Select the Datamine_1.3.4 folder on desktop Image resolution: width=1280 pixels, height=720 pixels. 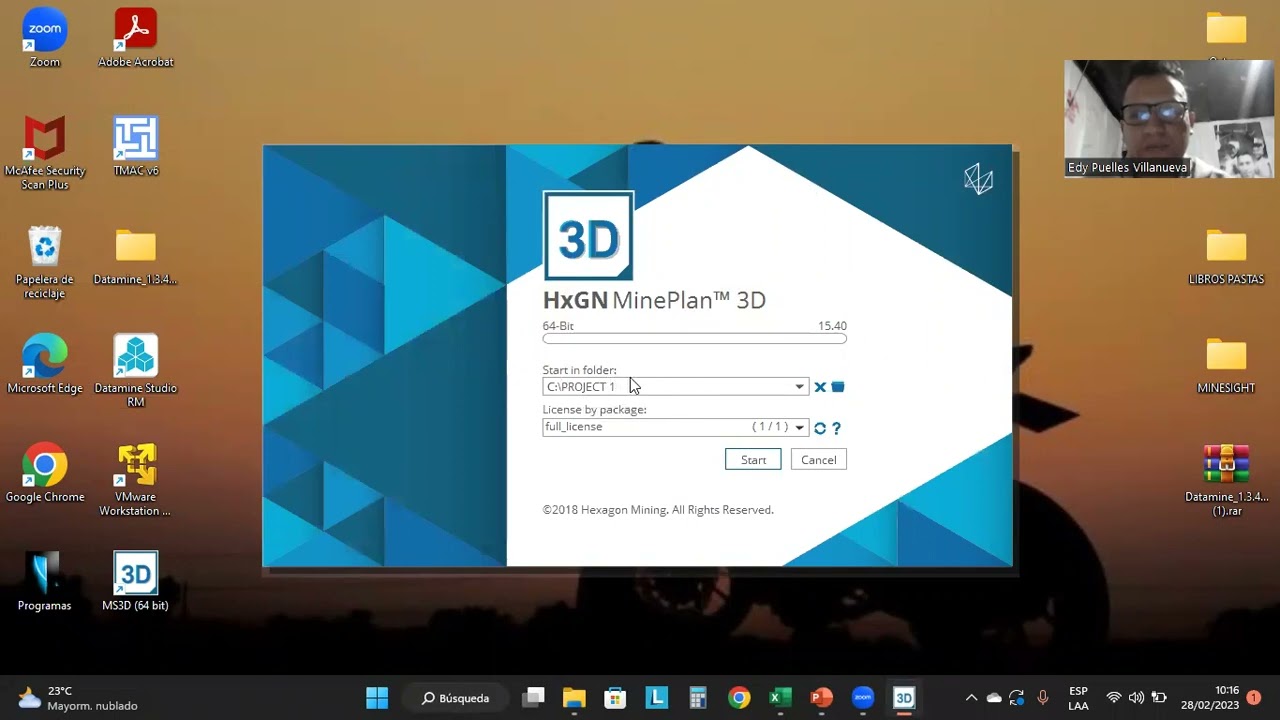point(136,257)
